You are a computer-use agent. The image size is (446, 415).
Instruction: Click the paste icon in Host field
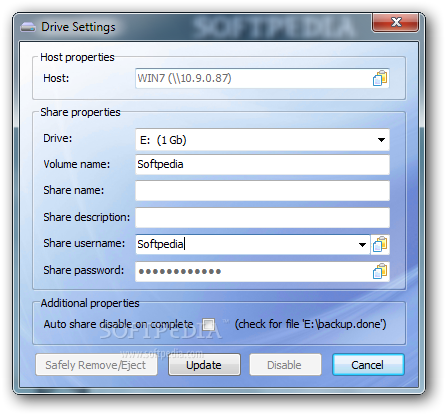380,78
